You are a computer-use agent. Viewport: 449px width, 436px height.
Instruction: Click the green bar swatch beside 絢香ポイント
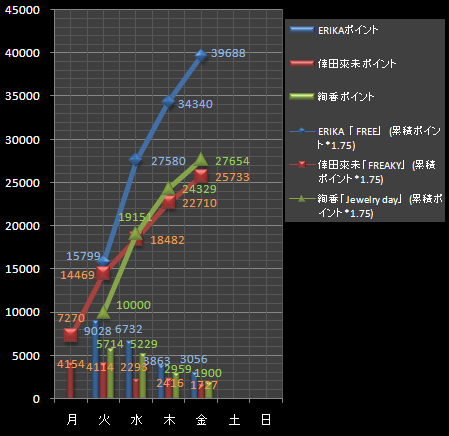pyautogui.click(x=302, y=97)
